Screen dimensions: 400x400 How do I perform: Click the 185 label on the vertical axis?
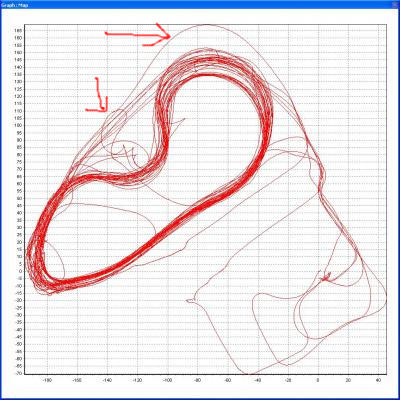pos(18,30)
